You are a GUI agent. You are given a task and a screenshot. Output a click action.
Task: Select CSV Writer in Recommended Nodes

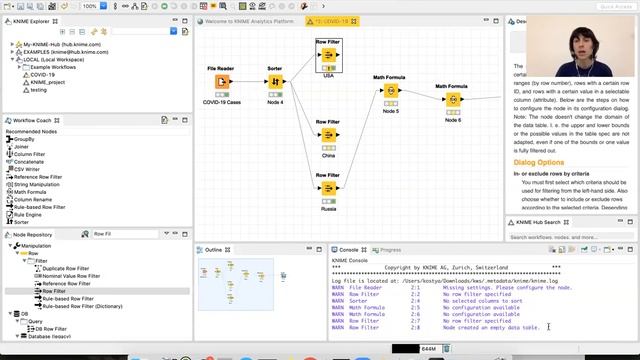click(x=27, y=169)
